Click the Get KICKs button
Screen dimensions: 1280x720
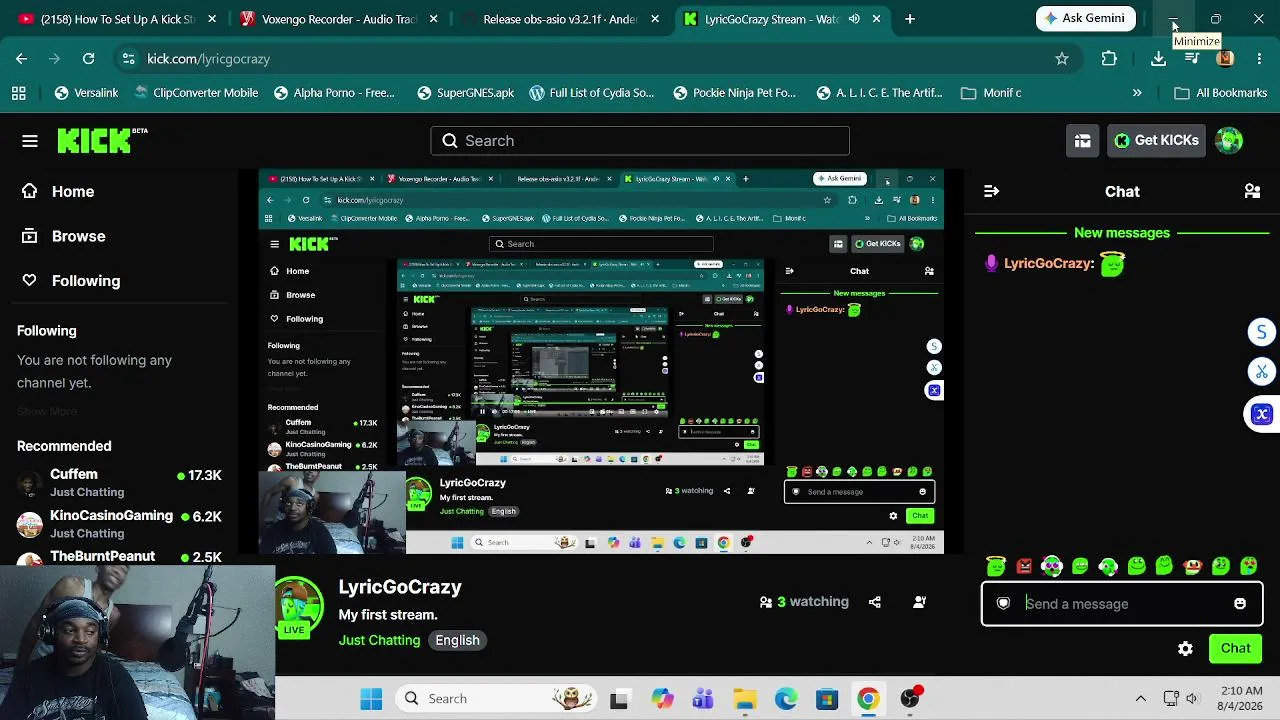(x=1155, y=141)
